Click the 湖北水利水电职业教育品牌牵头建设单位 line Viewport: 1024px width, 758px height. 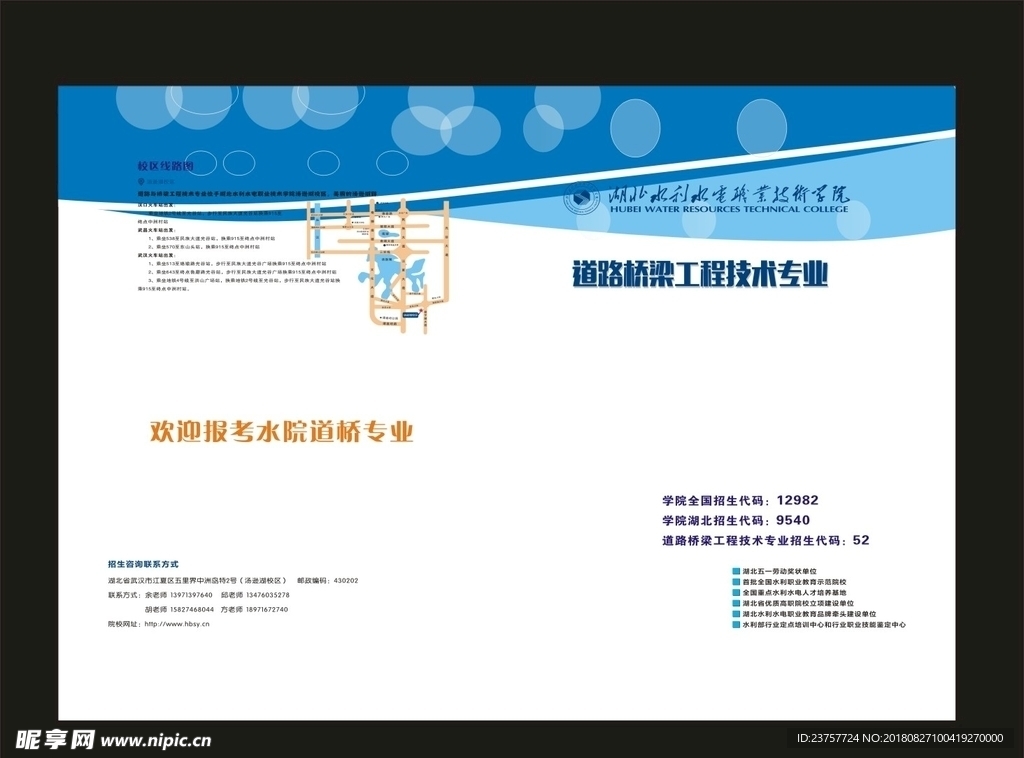point(805,614)
